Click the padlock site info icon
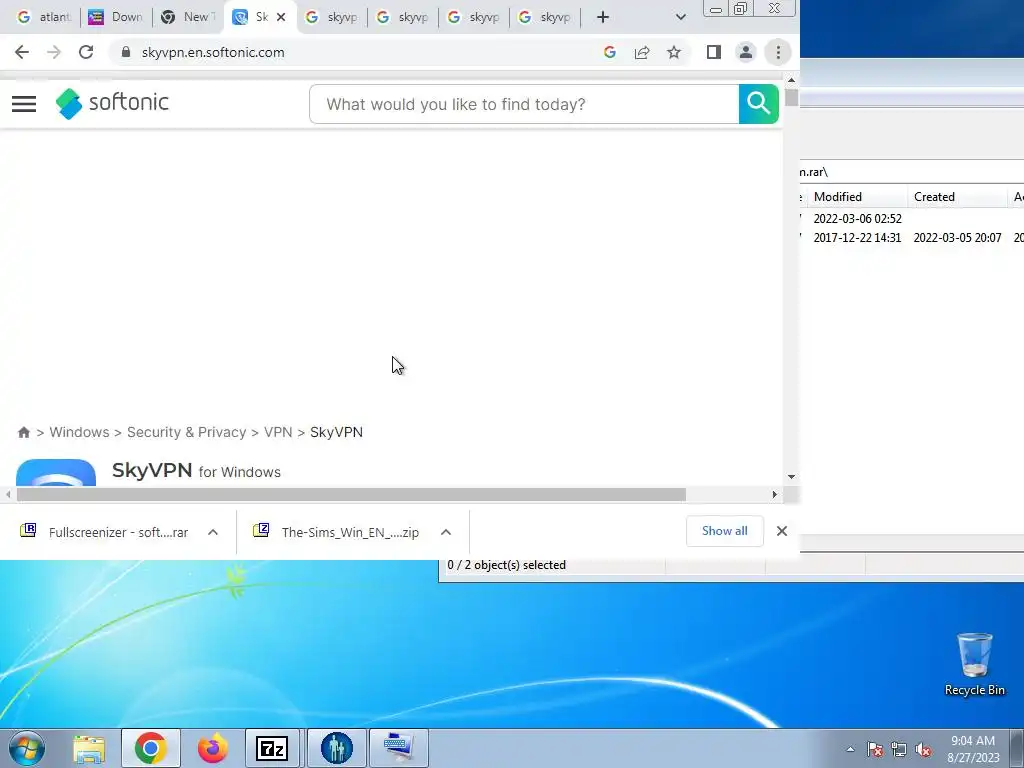 [x=126, y=52]
